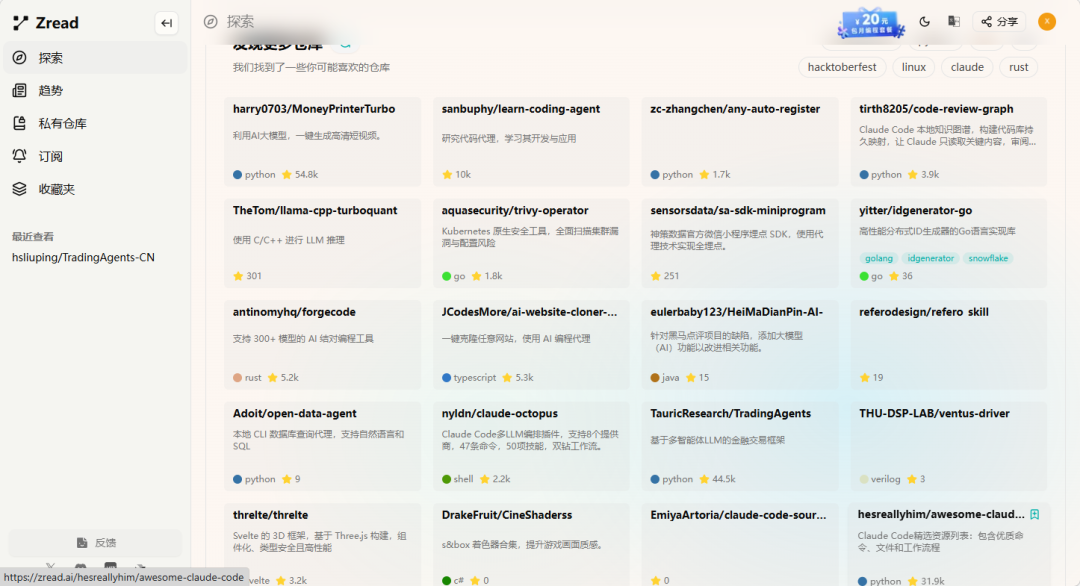Open the hesreallyhim/awesome-claud... repository card
The height and width of the screenshot is (586, 1080).
coord(948,545)
